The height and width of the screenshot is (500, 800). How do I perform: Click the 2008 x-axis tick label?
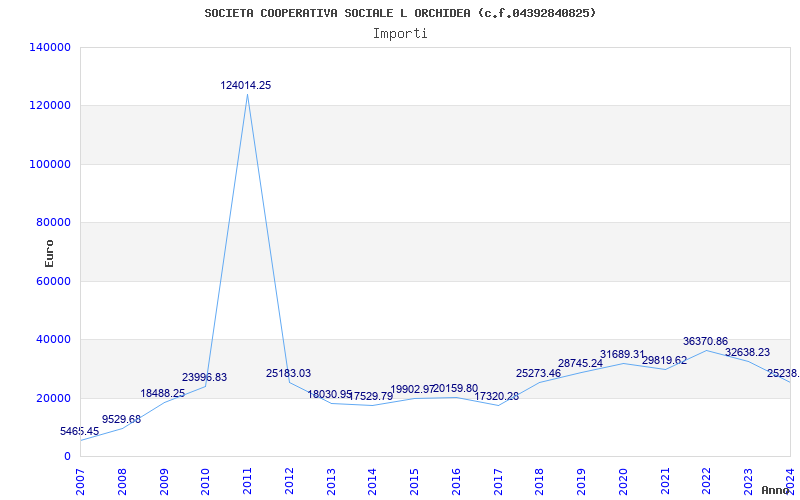[x=122, y=482]
